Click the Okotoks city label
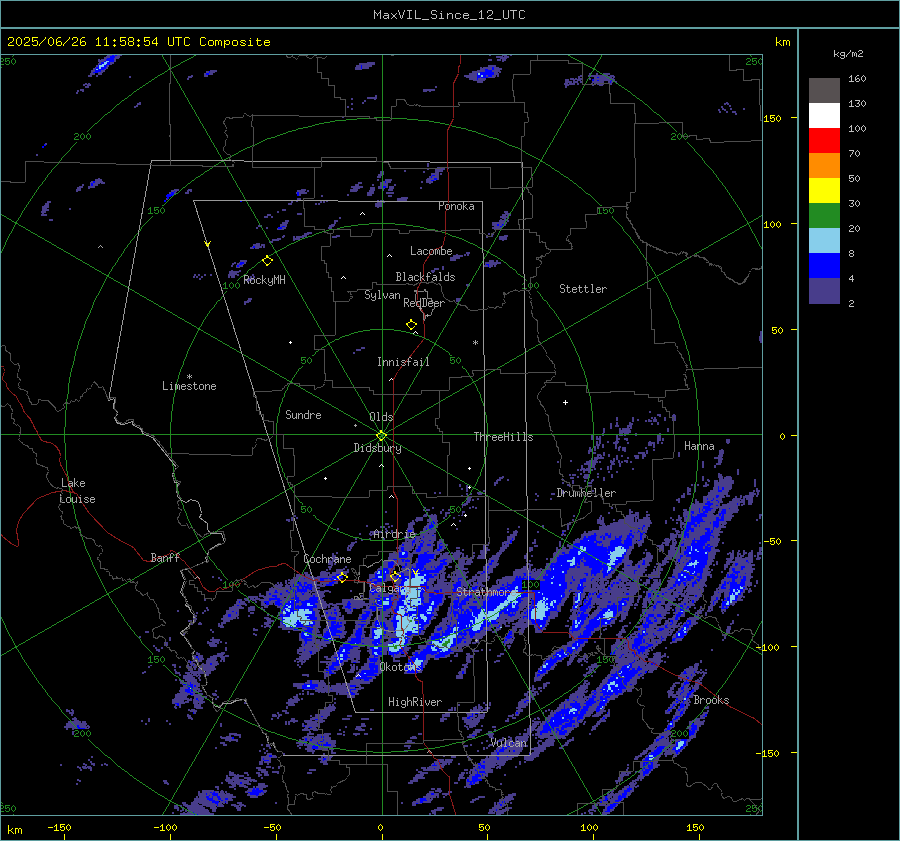Image resolution: width=900 pixels, height=841 pixels. [x=400, y=667]
